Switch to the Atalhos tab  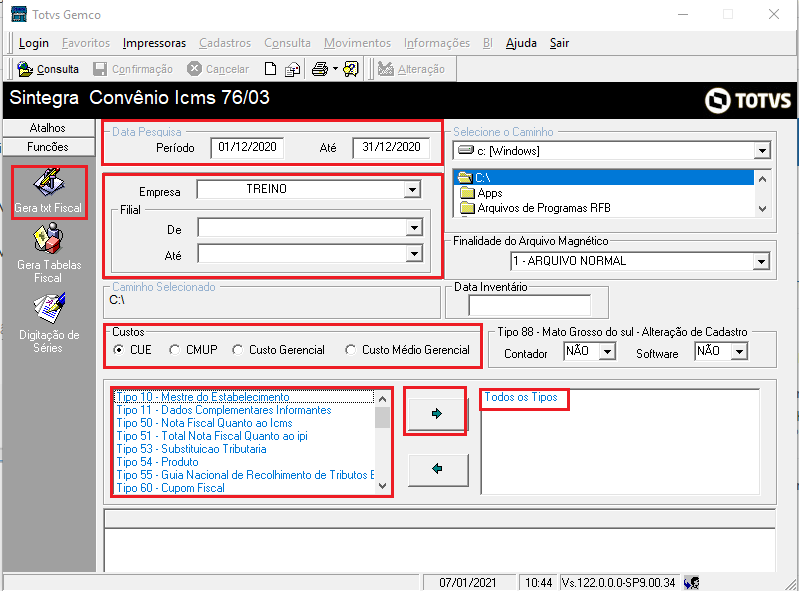tap(48, 127)
